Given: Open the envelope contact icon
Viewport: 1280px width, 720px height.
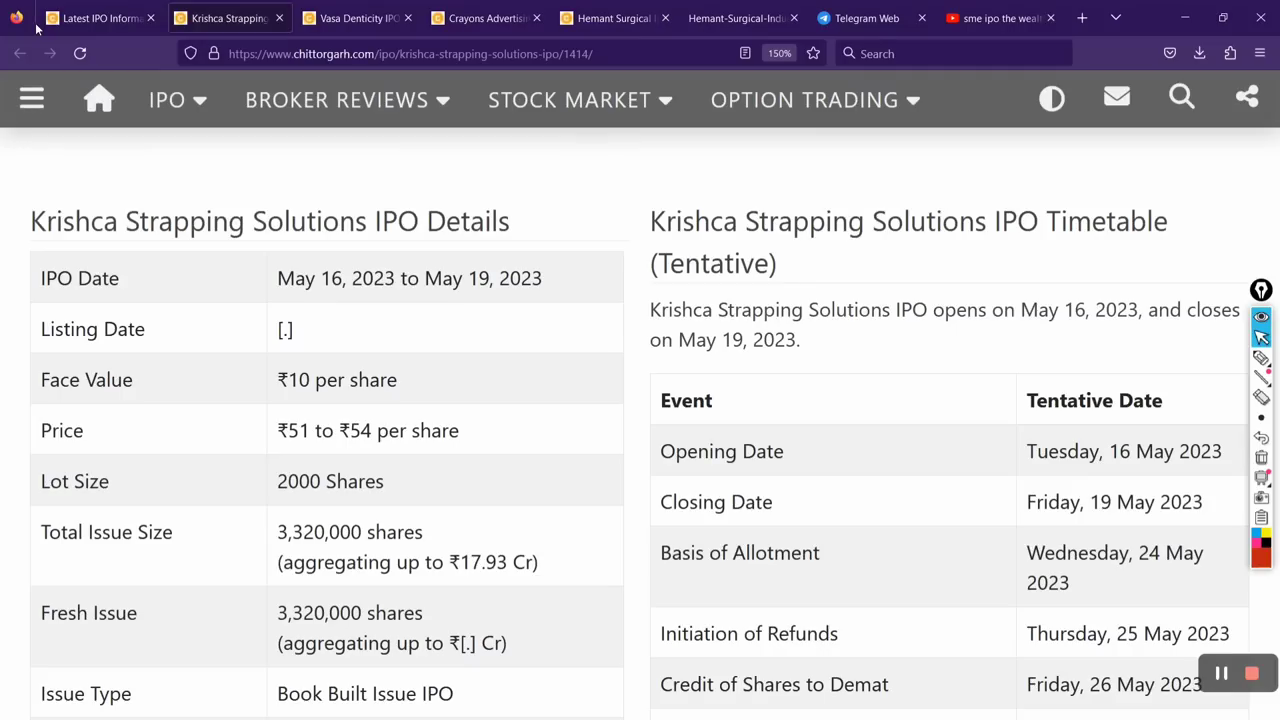Looking at the screenshot, I should tap(1117, 97).
